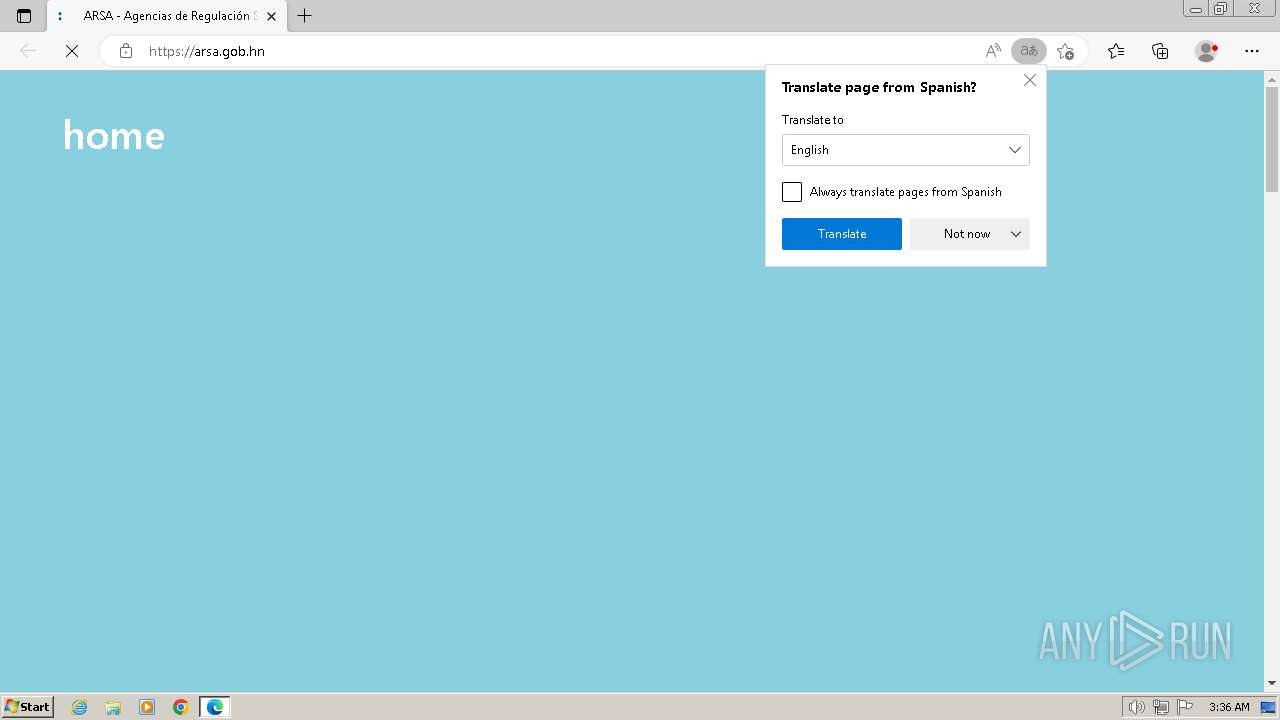Click the address bar showing arsa.gob.hn
1280x720 pixels.
point(560,51)
